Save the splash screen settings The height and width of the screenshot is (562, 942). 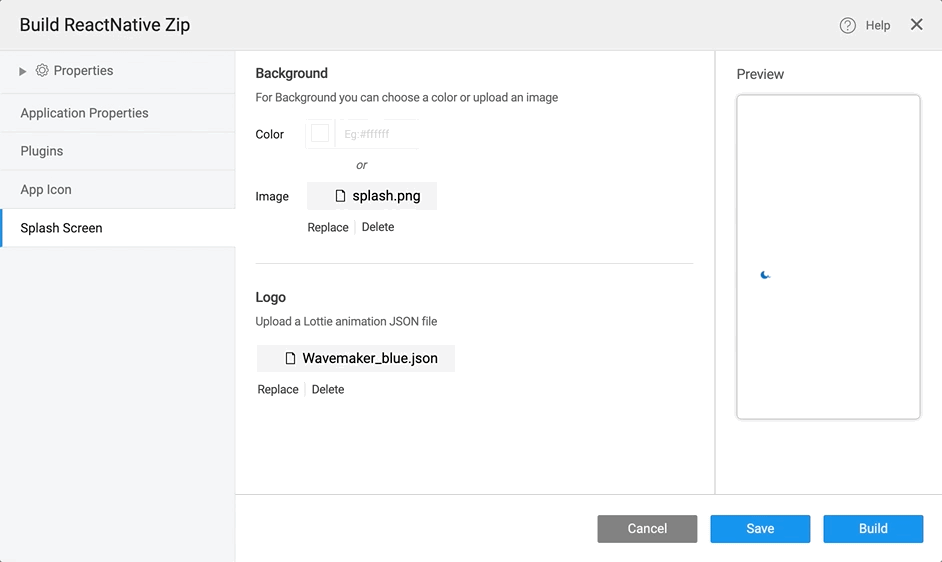(760, 529)
